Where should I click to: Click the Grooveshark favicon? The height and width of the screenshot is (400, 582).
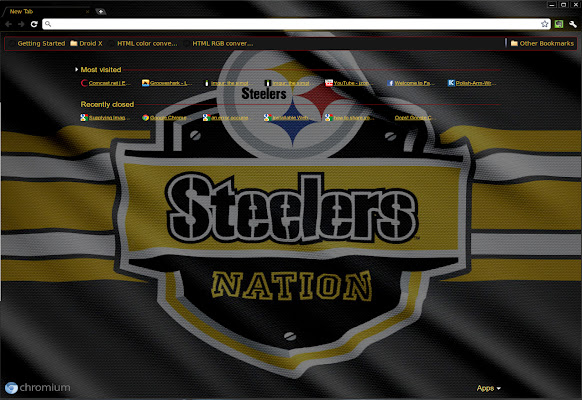(146, 83)
